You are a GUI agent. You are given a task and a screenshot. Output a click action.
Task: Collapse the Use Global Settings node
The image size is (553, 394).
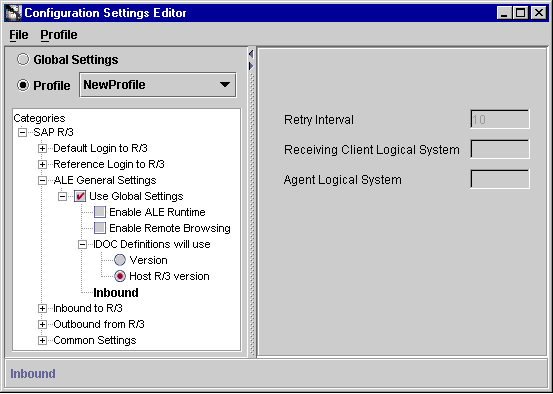pyautogui.click(x=62, y=196)
